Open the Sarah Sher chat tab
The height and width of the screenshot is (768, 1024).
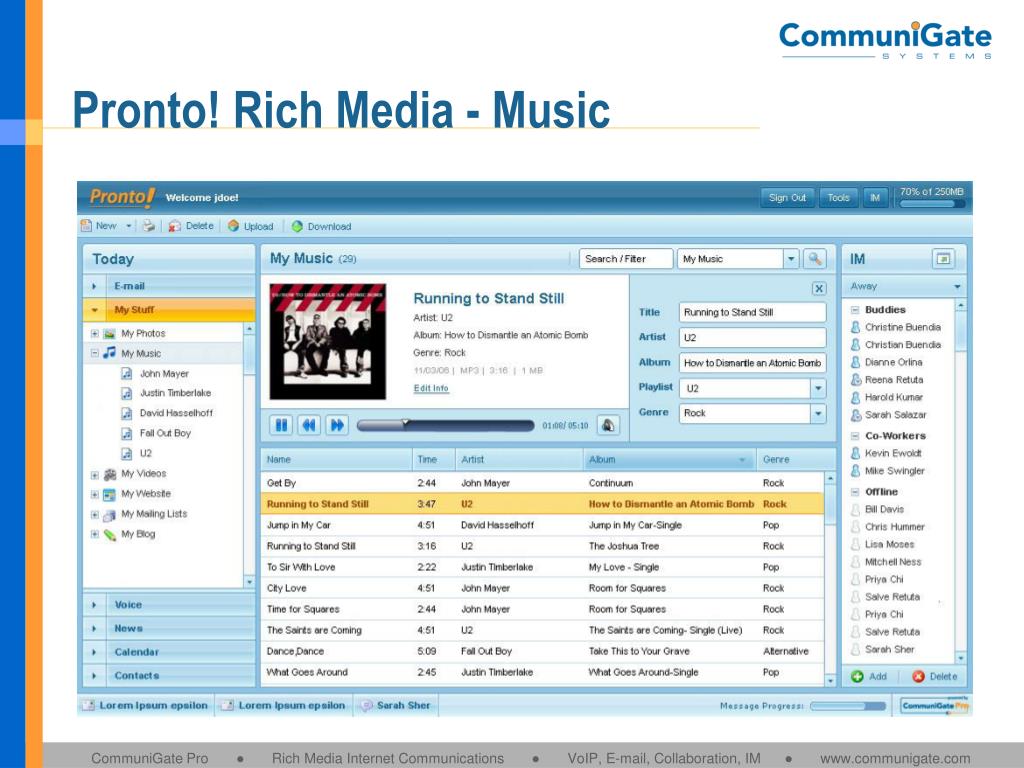tap(396, 705)
